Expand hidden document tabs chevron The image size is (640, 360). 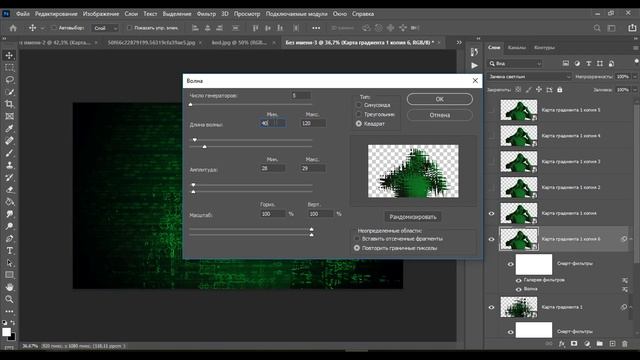click(x=459, y=42)
